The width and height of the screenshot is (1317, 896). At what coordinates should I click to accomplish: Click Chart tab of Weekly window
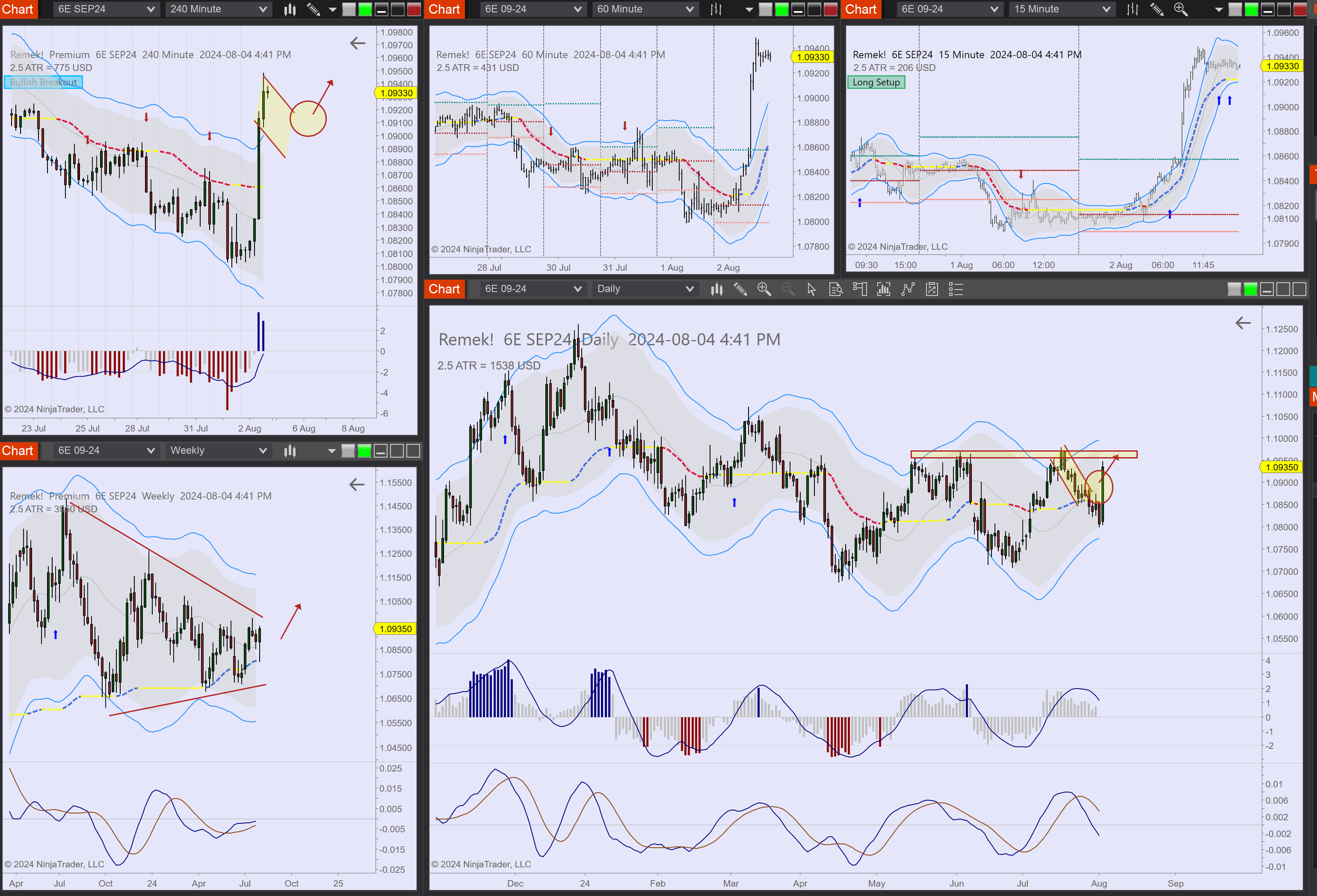pos(17,450)
